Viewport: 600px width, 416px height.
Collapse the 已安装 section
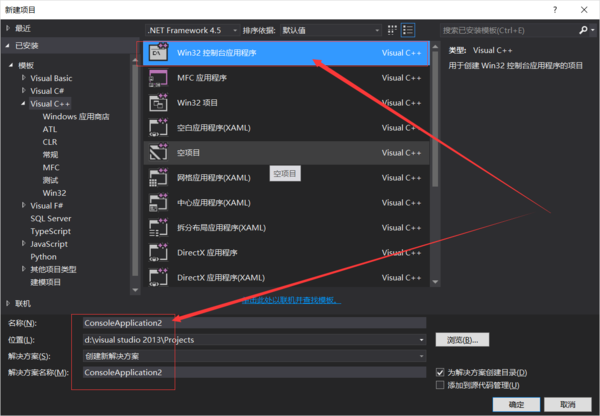tap(8, 46)
